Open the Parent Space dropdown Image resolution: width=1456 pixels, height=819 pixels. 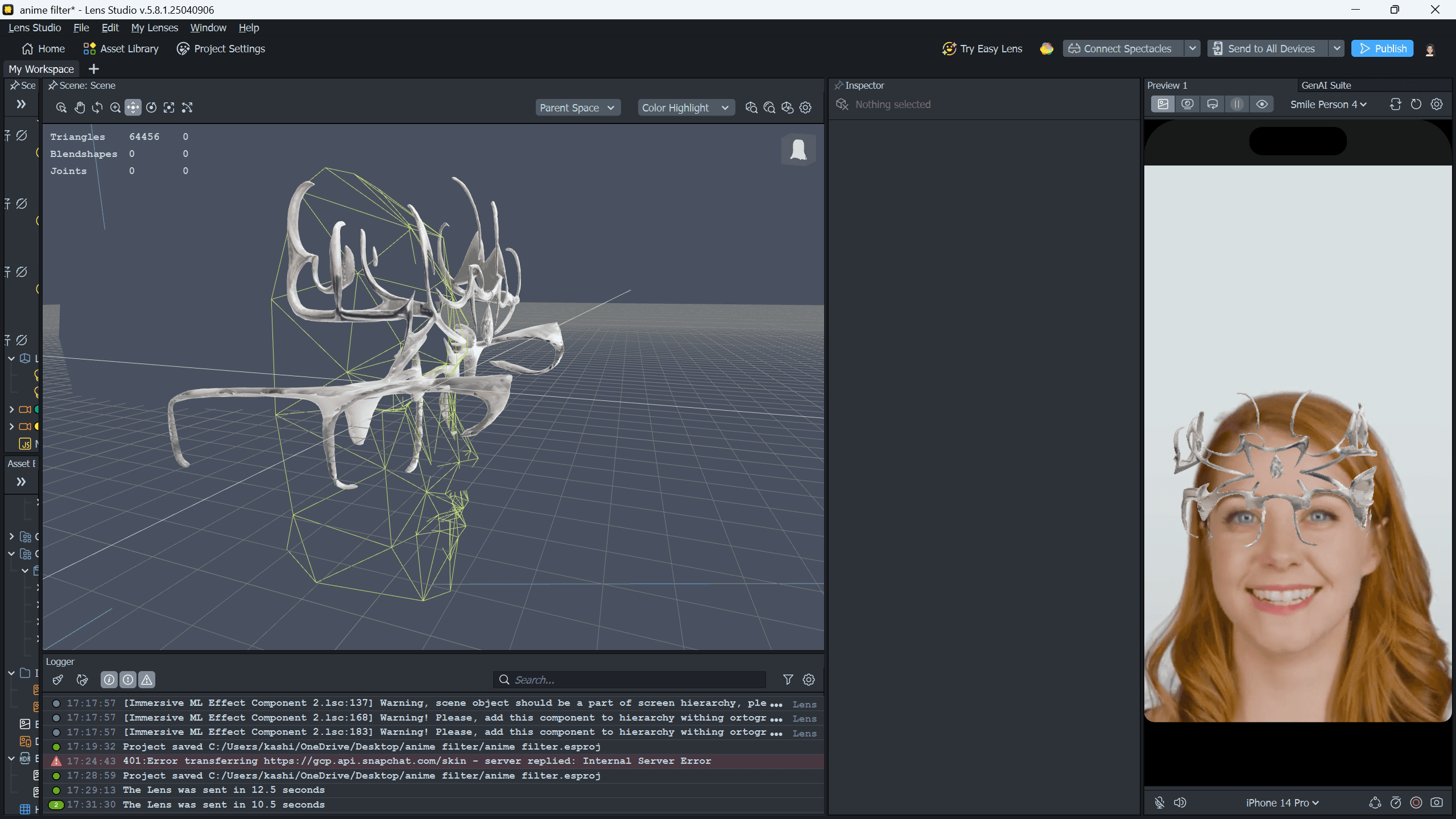tap(577, 107)
